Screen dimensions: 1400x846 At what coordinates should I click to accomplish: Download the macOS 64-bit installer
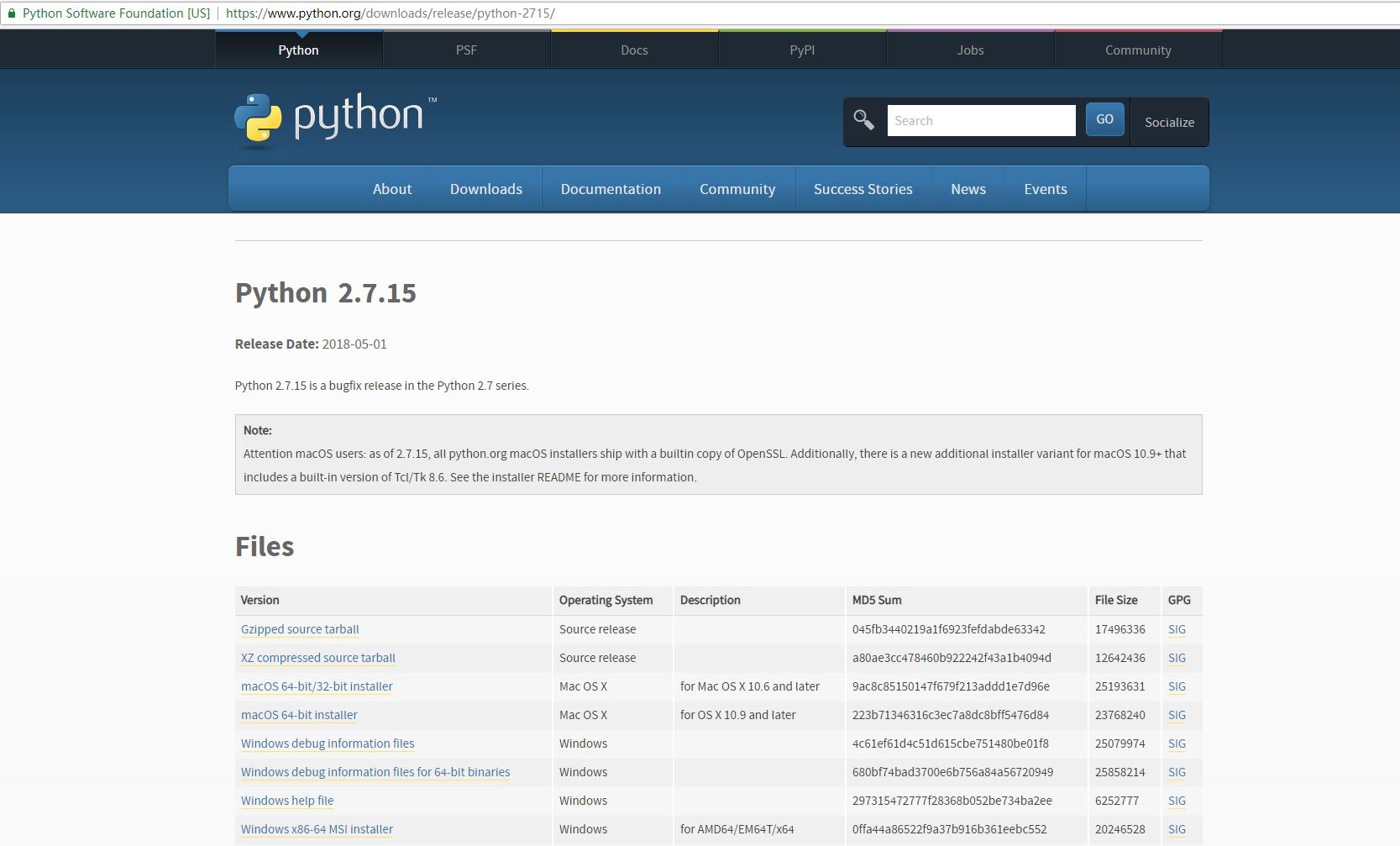(299, 715)
